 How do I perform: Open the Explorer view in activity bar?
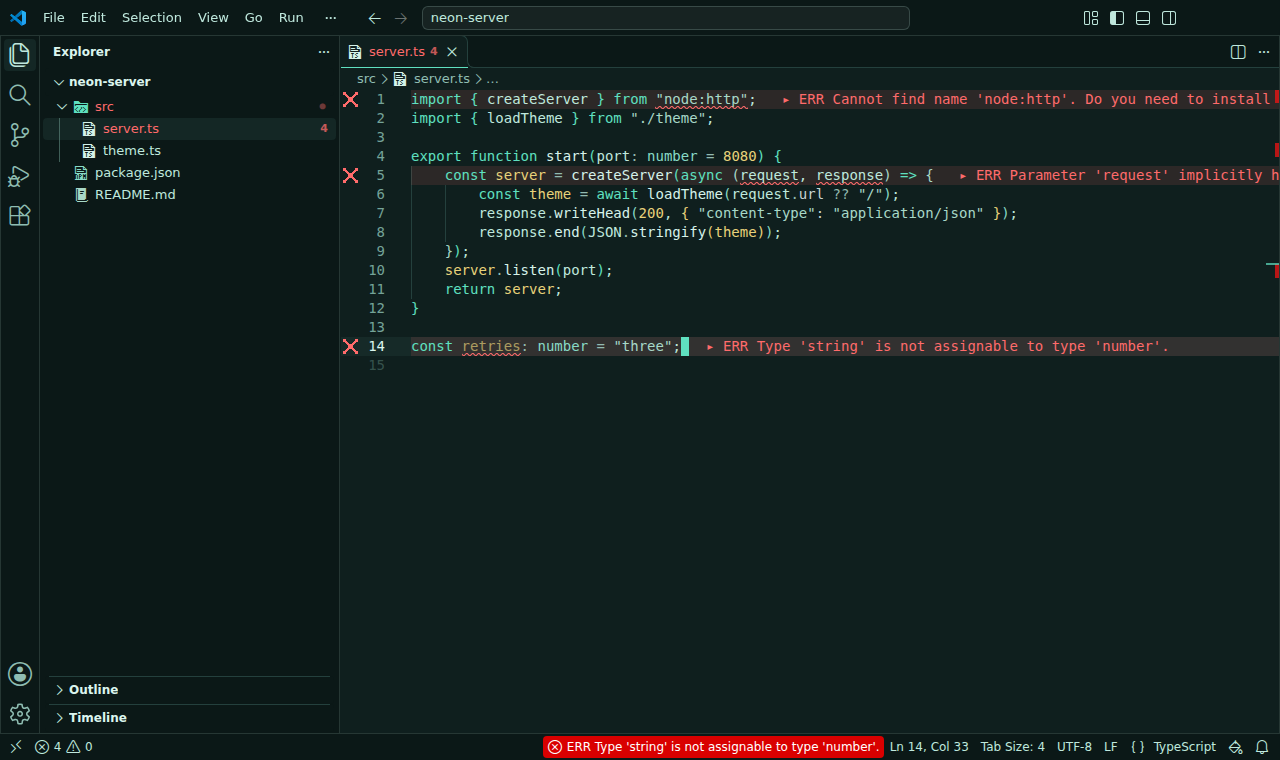[x=19, y=55]
